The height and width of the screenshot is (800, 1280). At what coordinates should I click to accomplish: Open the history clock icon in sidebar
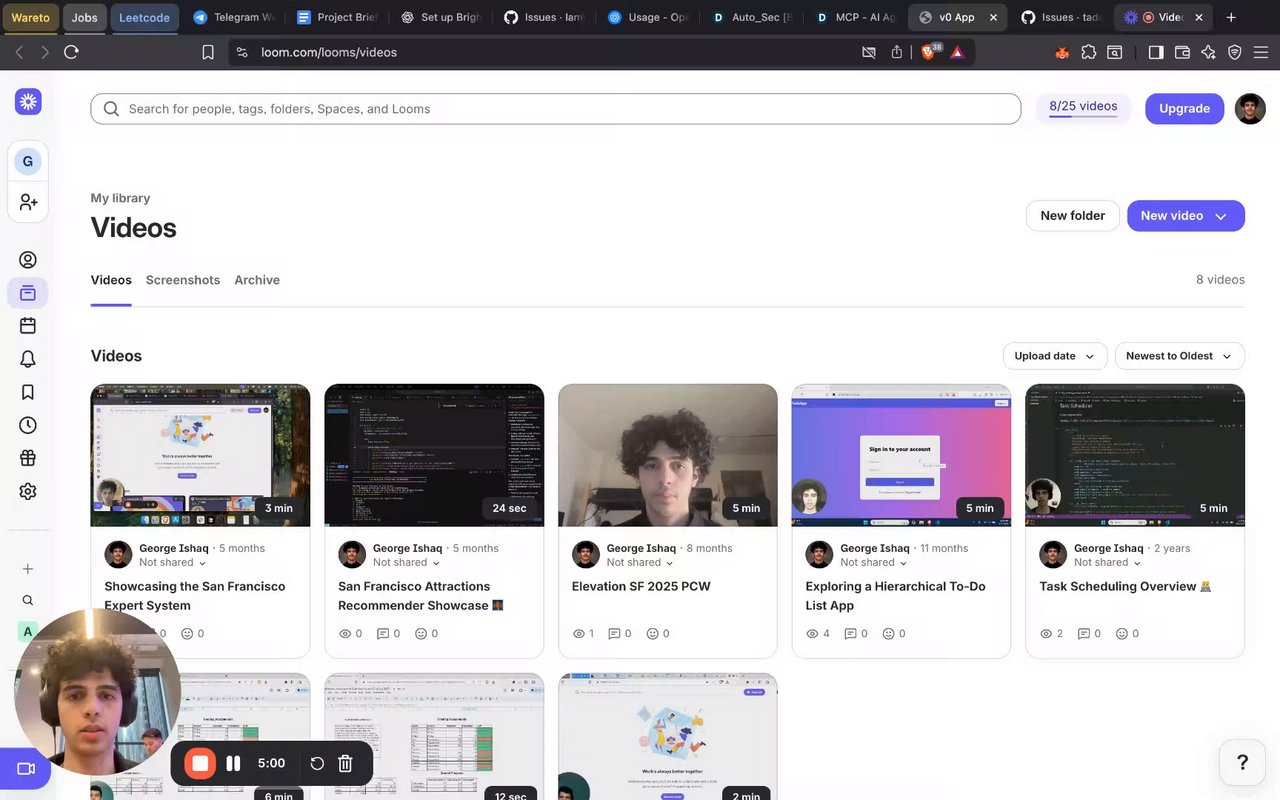click(28, 425)
